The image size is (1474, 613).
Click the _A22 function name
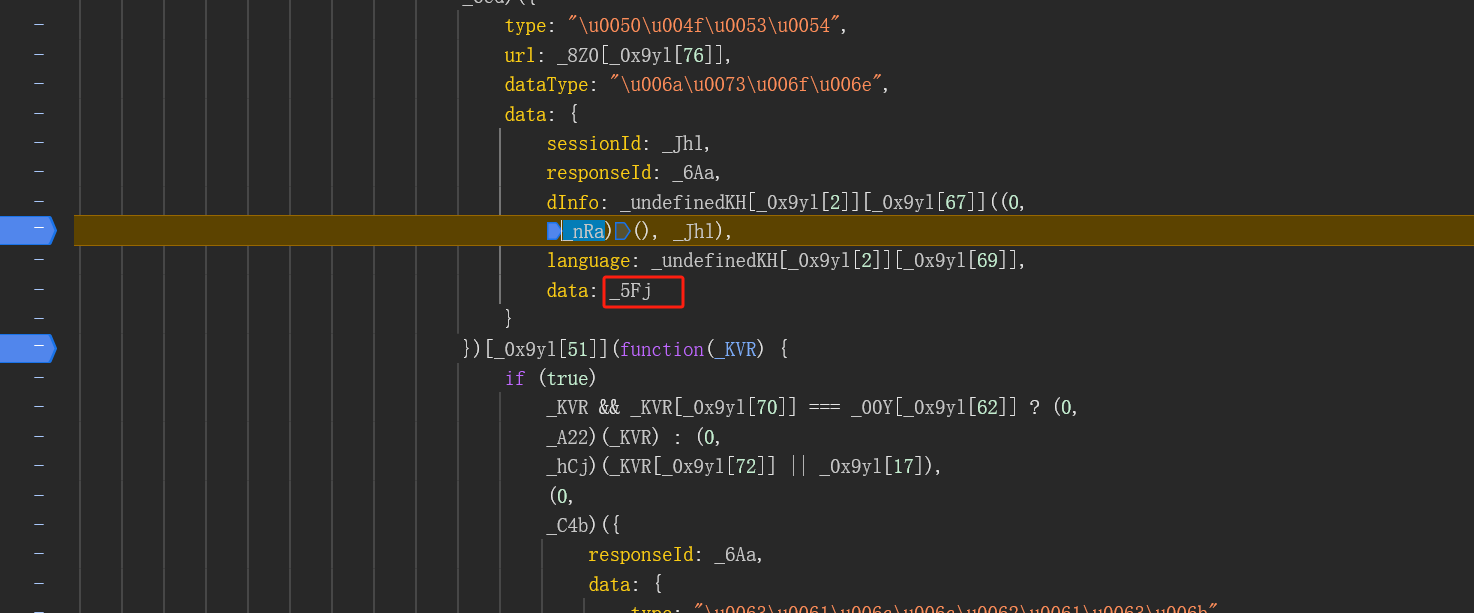(567, 438)
